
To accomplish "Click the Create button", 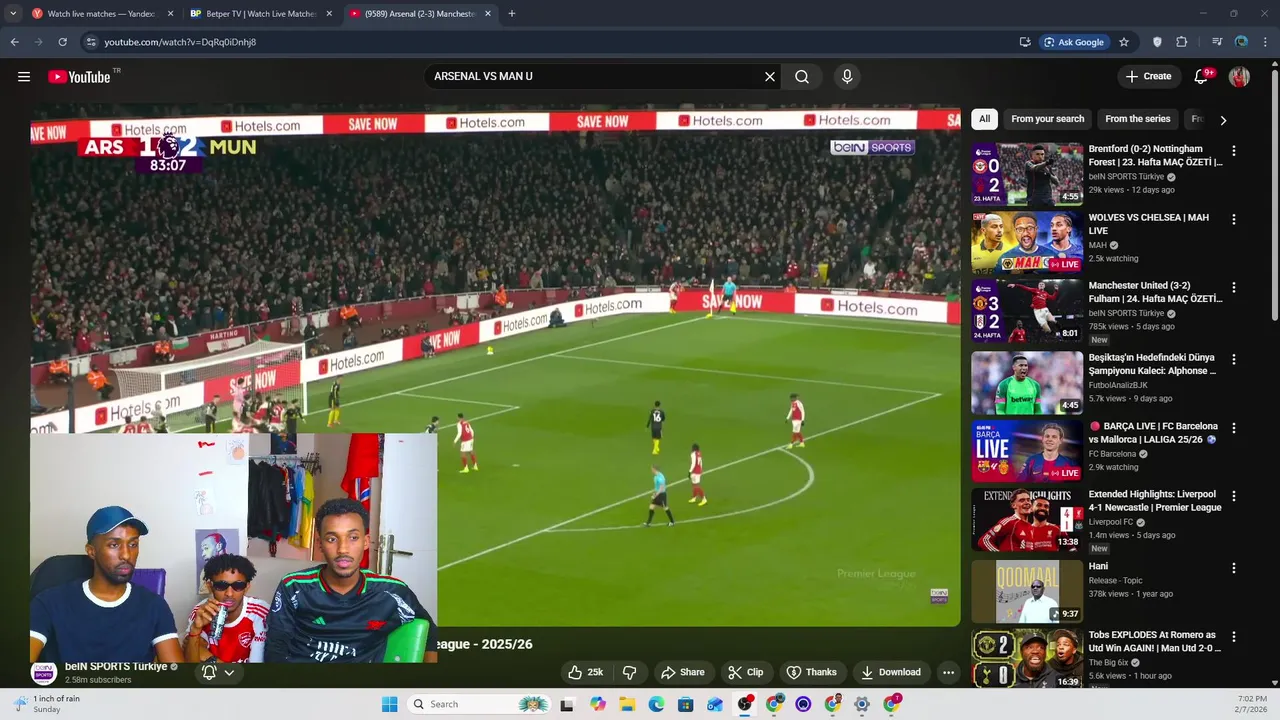I will click(x=1148, y=77).
